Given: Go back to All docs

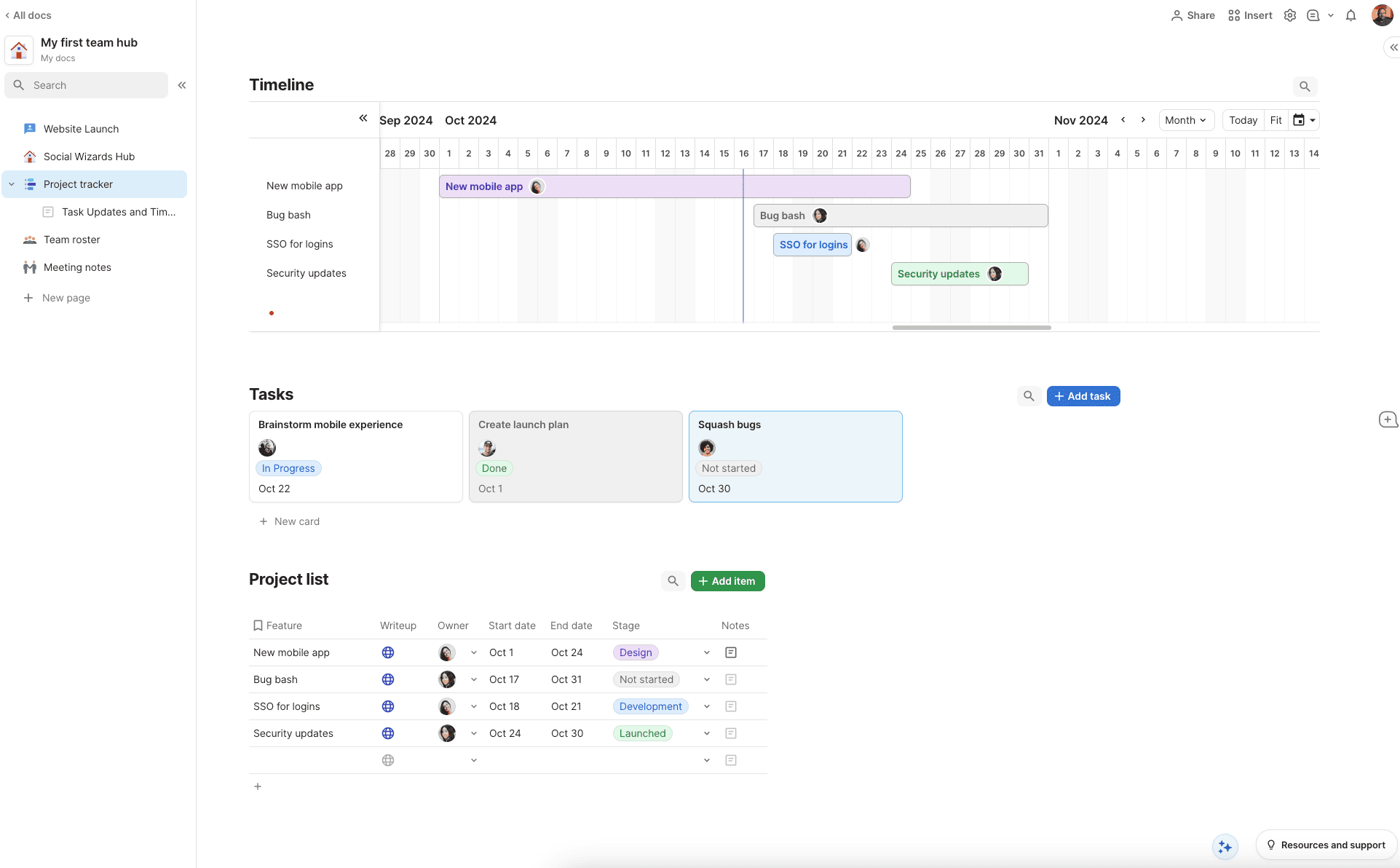Looking at the screenshot, I should (28, 15).
